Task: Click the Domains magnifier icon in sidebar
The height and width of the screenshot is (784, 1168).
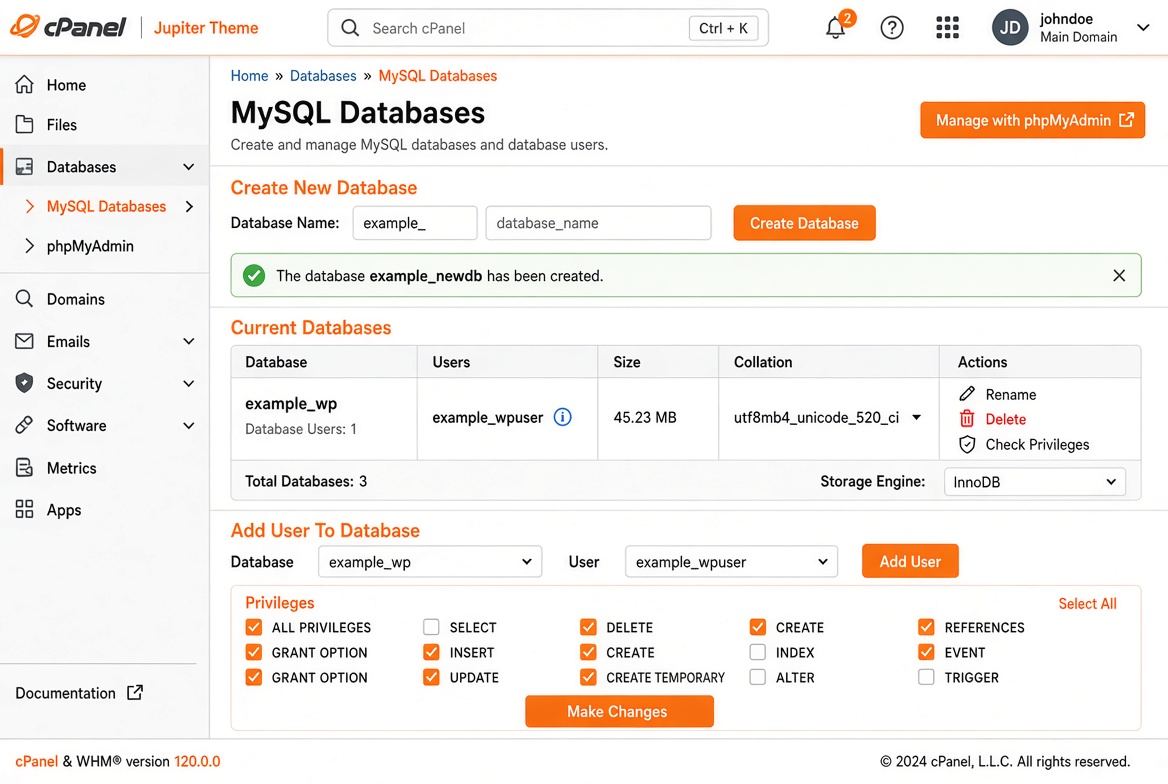Action: pyautogui.click(x=25, y=299)
